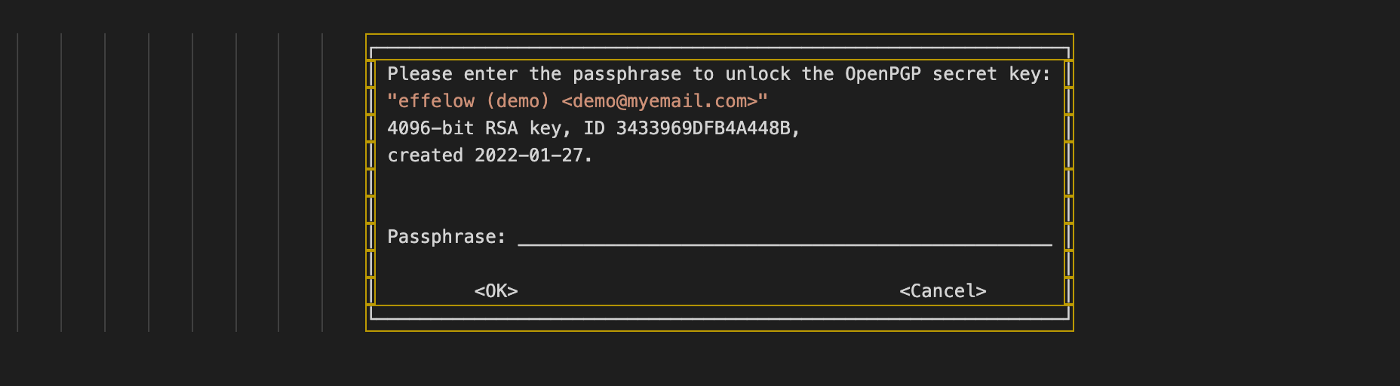Click the dialog's bottom border line

[x=720, y=318]
